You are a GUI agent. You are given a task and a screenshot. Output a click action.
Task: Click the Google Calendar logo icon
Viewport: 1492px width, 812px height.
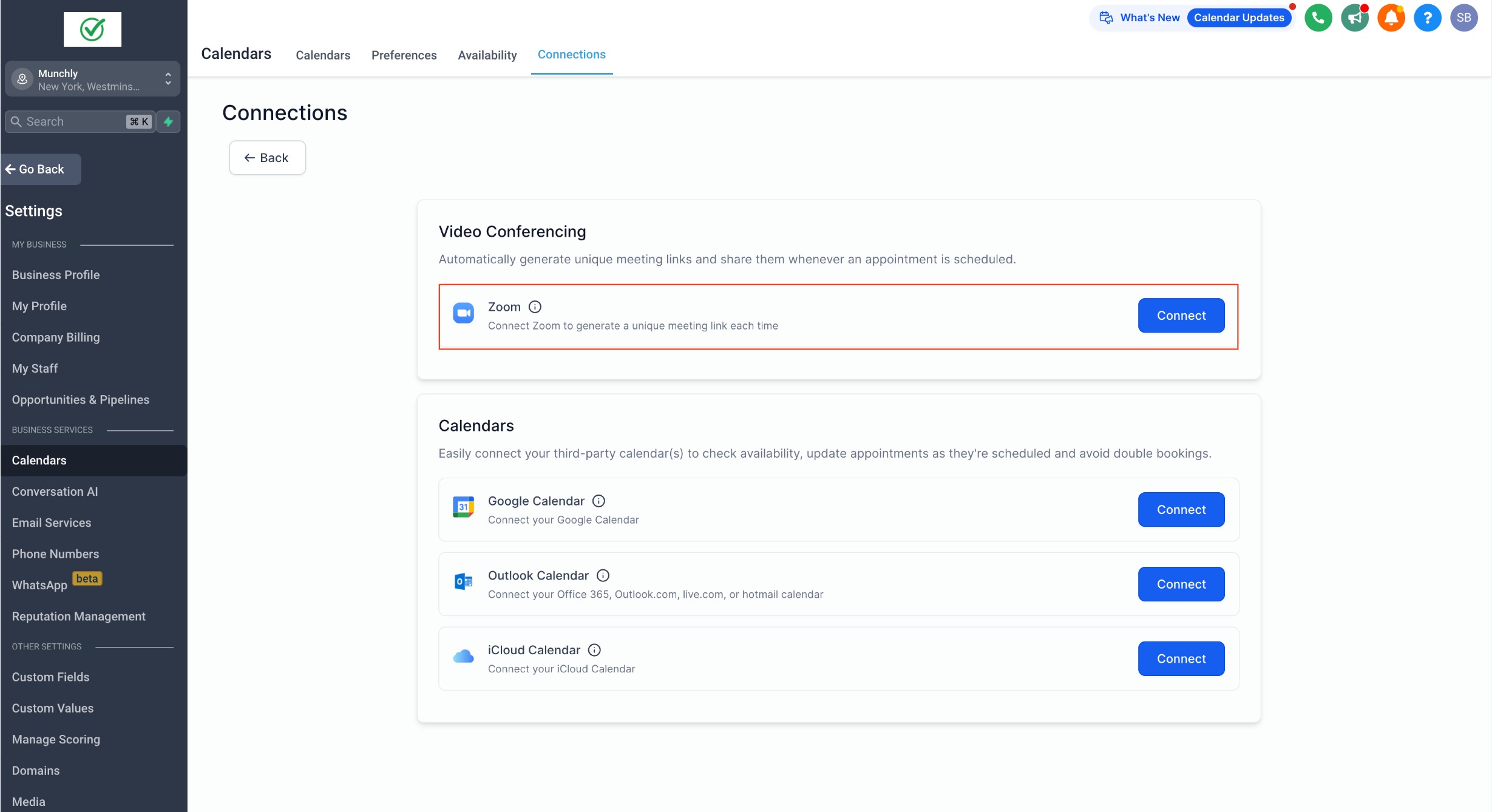(463, 507)
